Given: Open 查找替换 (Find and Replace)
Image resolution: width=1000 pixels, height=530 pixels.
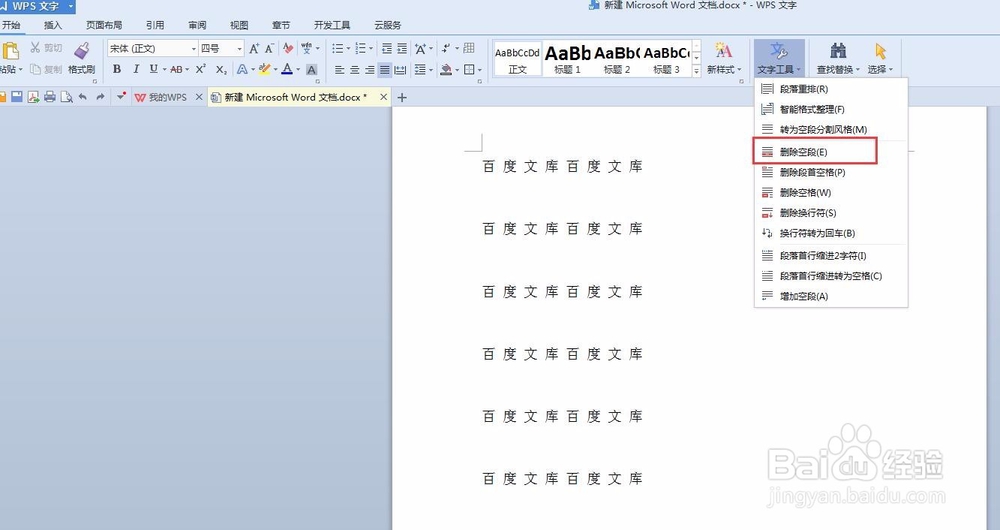Looking at the screenshot, I should pos(838,58).
